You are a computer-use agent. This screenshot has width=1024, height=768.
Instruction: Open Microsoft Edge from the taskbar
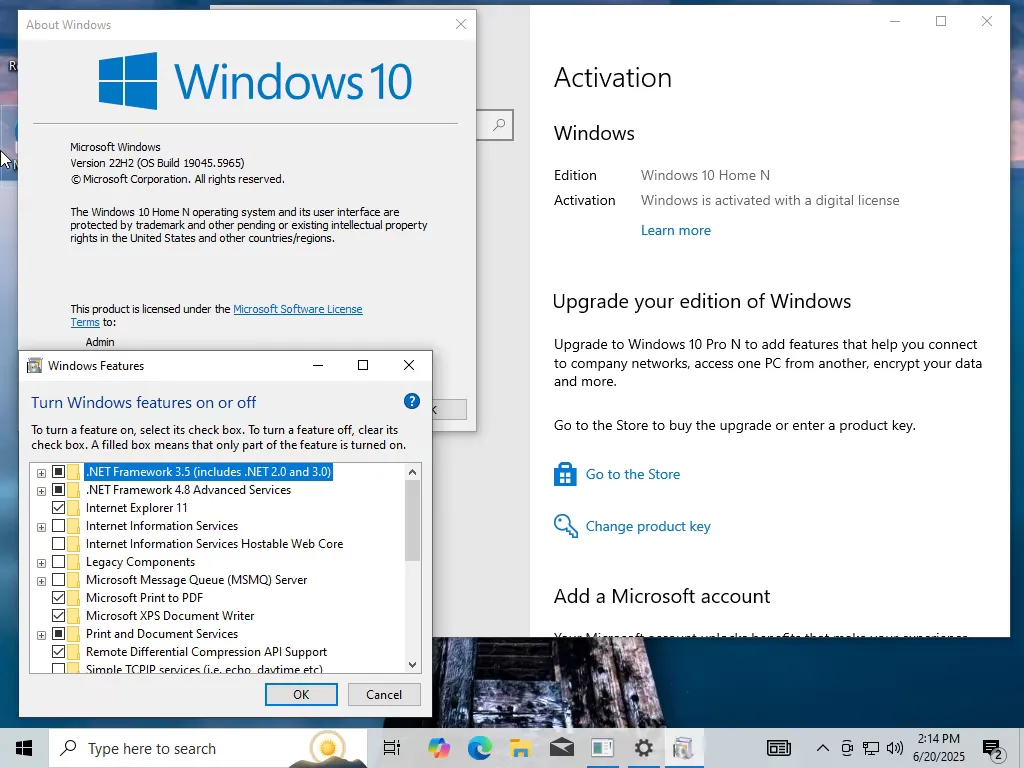pyautogui.click(x=479, y=748)
